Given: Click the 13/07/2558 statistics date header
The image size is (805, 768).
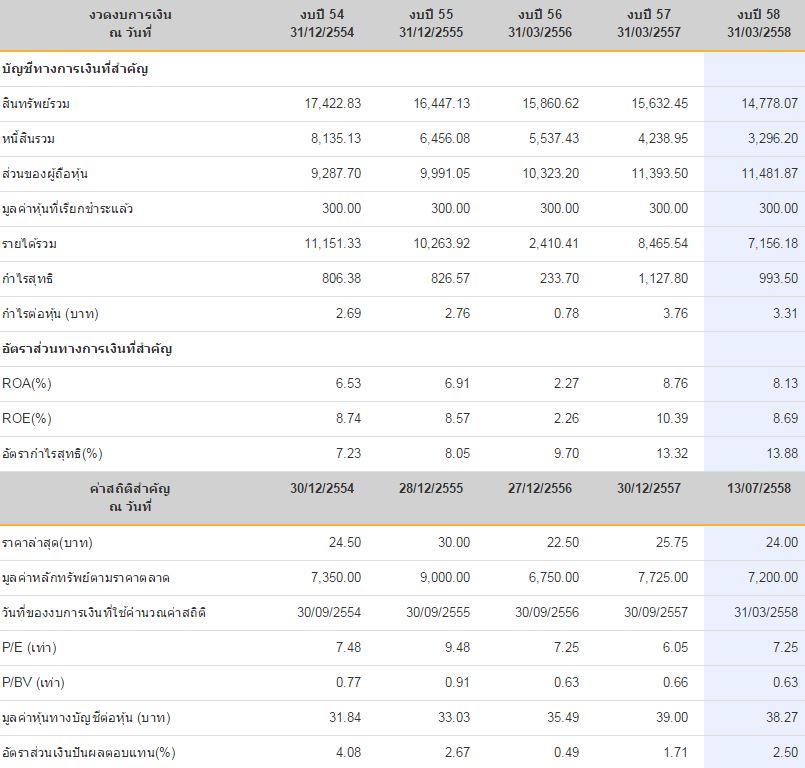Looking at the screenshot, I should [x=759, y=488].
